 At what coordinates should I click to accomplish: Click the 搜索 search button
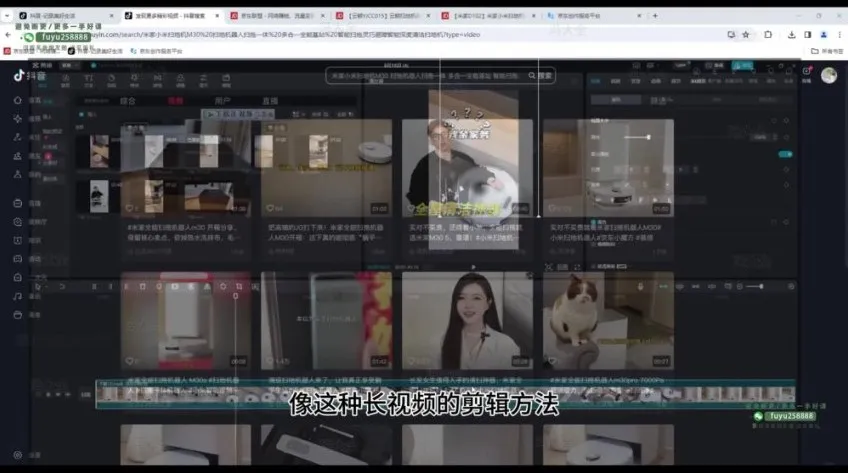pyautogui.click(x=542, y=75)
